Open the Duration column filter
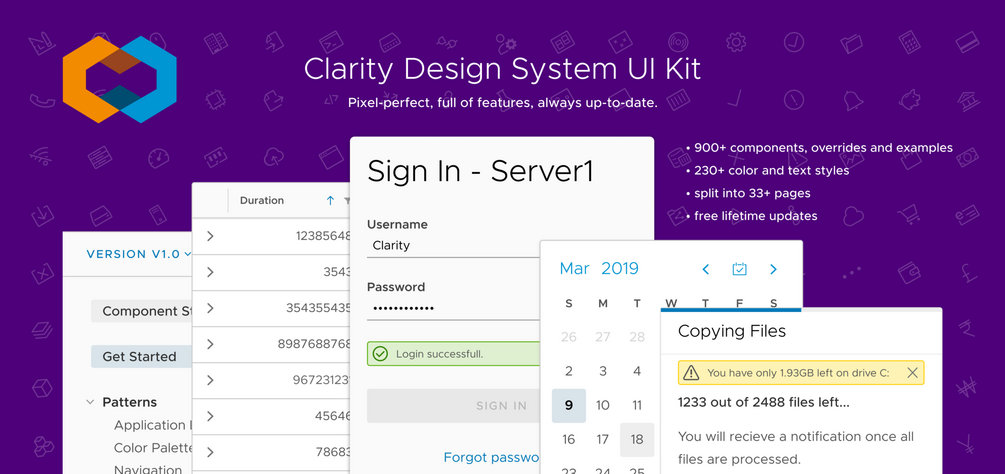The width and height of the screenshot is (1005, 474). (x=347, y=200)
